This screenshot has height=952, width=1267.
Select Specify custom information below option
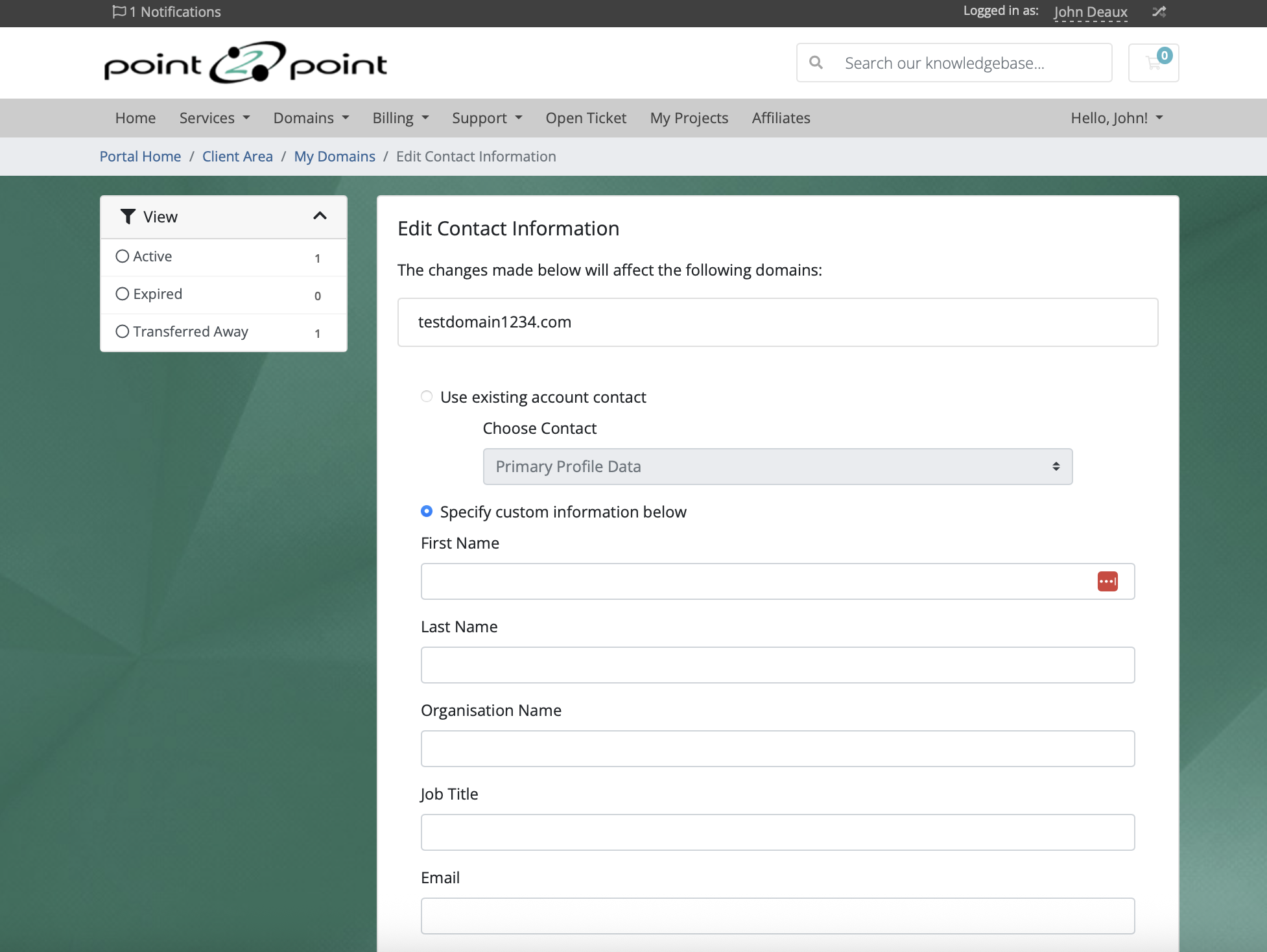pyautogui.click(x=427, y=511)
